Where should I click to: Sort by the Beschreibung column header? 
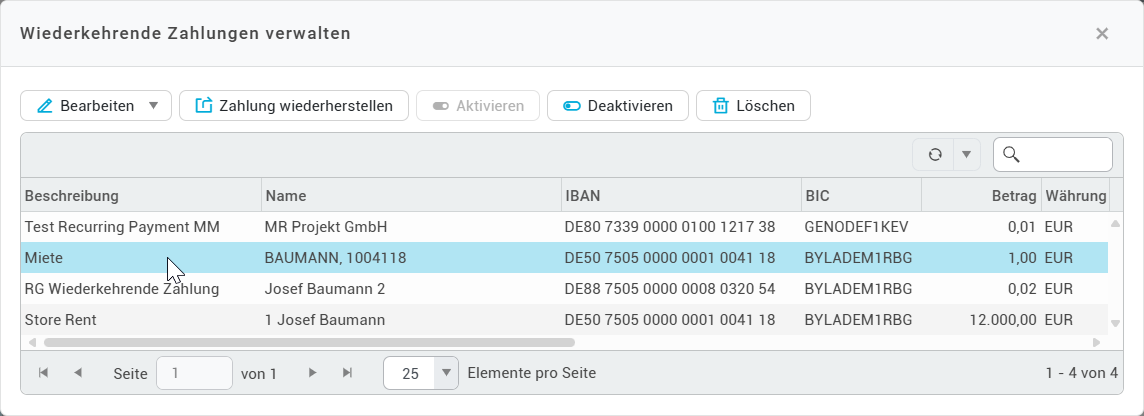[x=140, y=195]
